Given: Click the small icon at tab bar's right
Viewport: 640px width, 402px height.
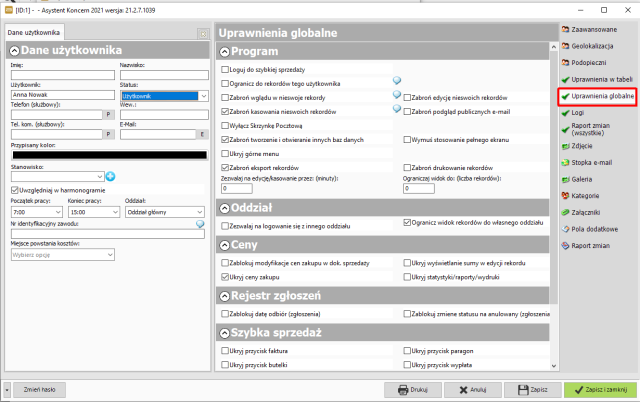Looking at the screenshot, I should point(203,34).
